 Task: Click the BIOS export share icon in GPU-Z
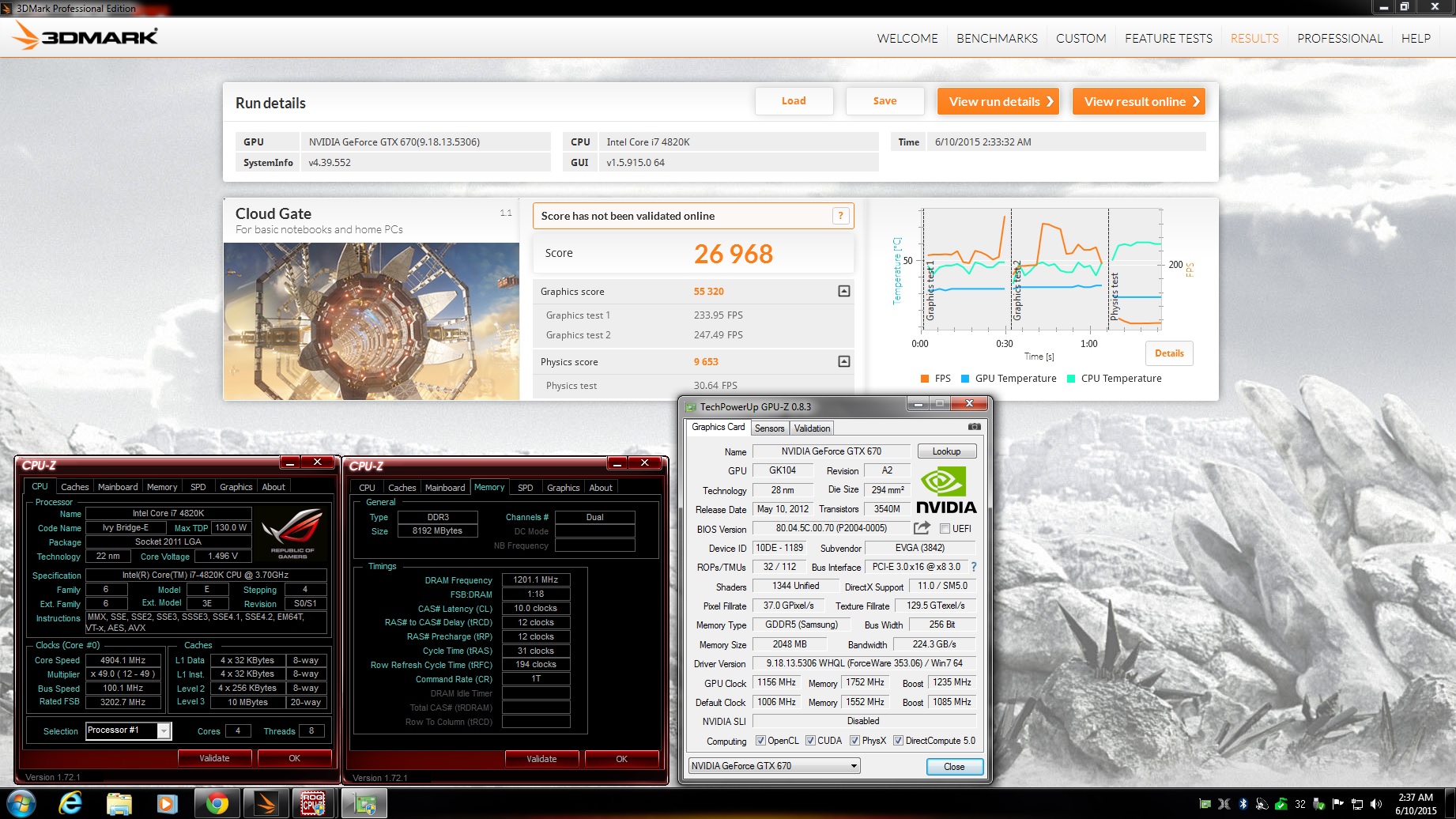point(922,528)
